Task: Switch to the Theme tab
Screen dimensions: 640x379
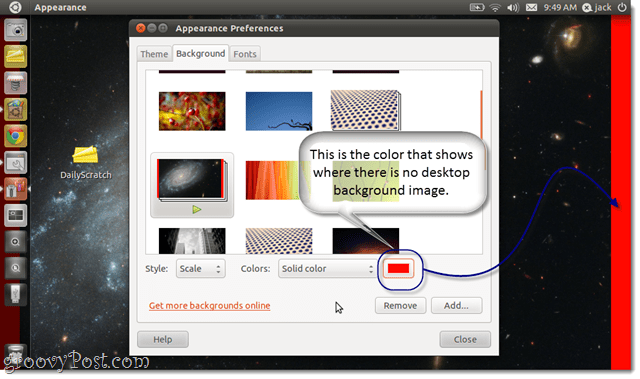Action: [154, 54]
